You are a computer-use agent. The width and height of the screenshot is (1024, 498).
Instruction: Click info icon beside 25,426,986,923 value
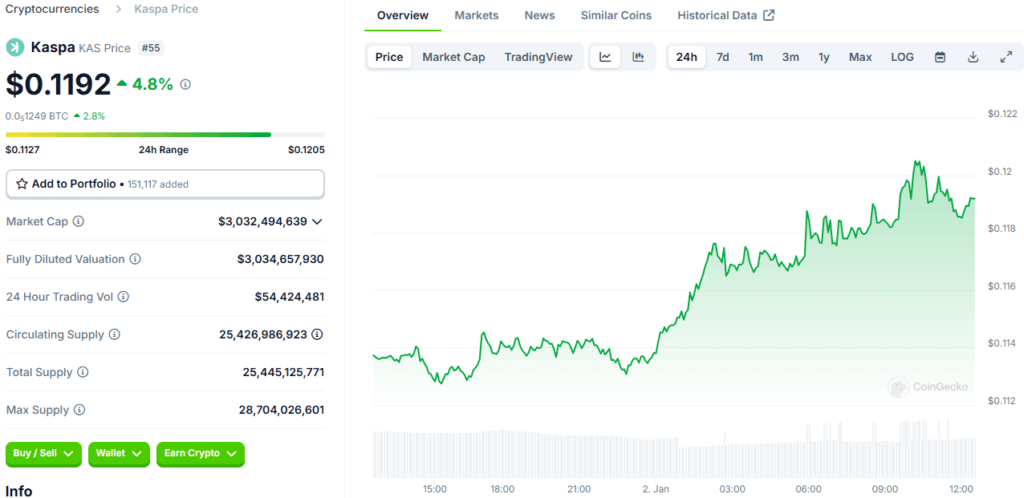(x=317, y=334)
